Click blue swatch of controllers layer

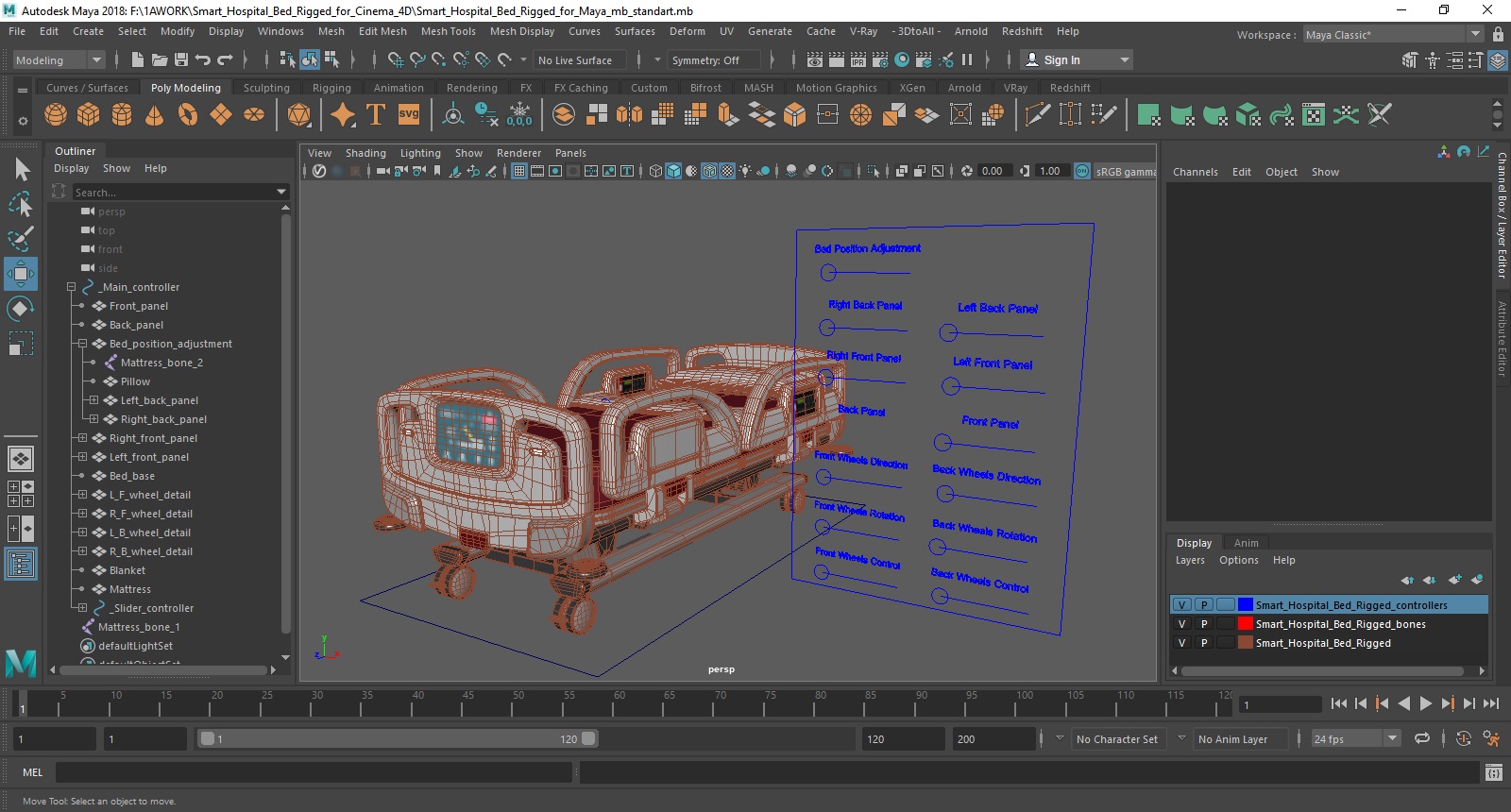[1246, 605]
